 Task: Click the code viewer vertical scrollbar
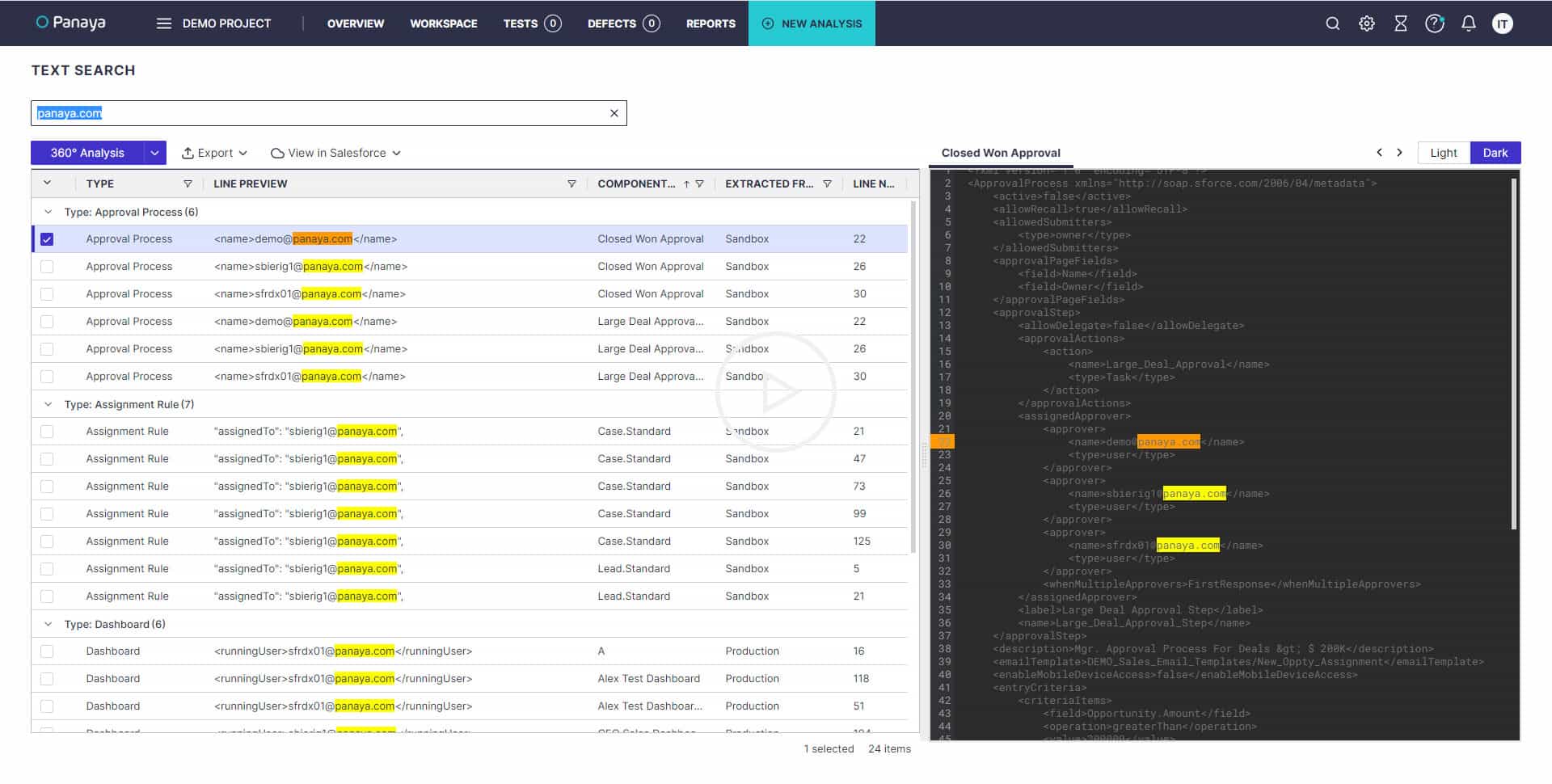pyautogui.click(x=1514, y=354)
